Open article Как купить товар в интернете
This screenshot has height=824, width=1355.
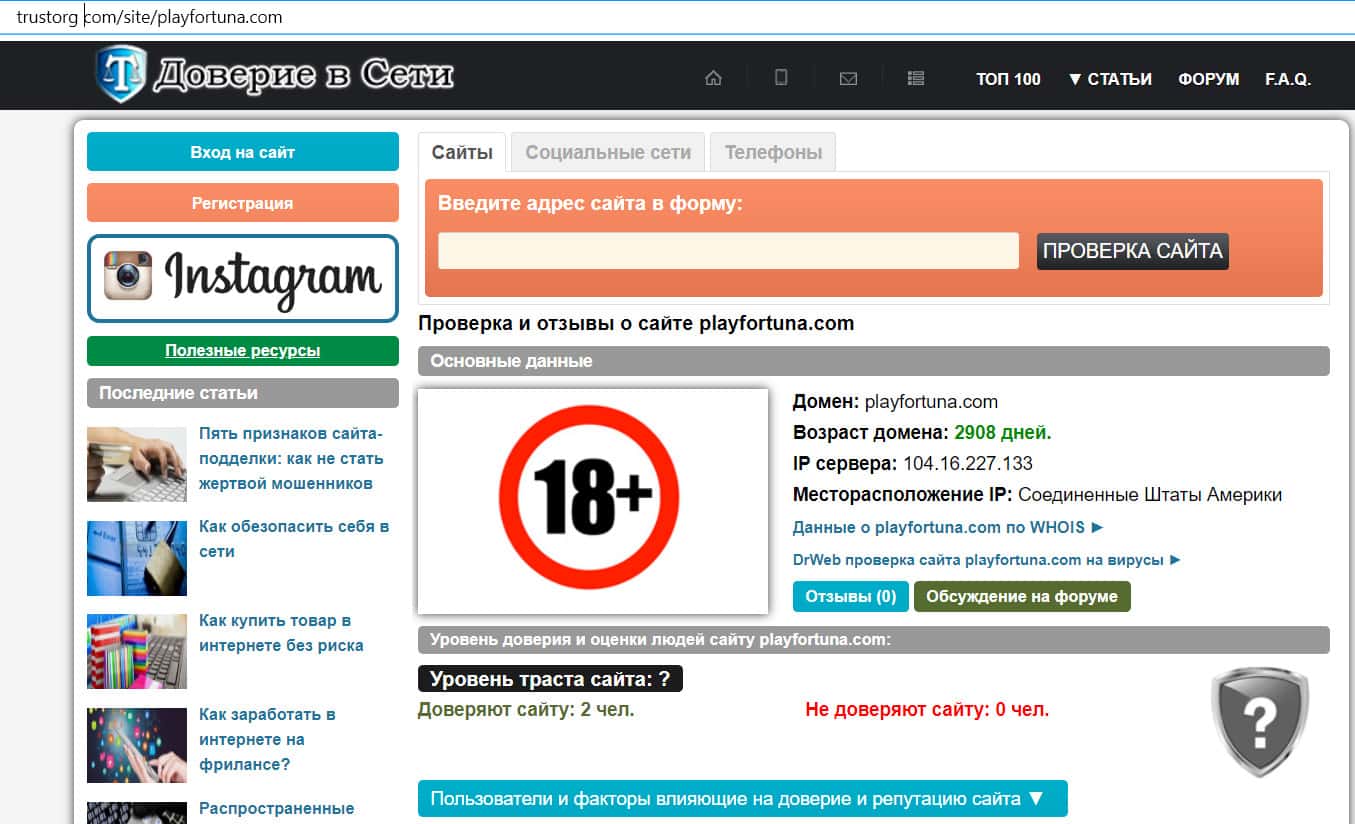pos(281,633)
